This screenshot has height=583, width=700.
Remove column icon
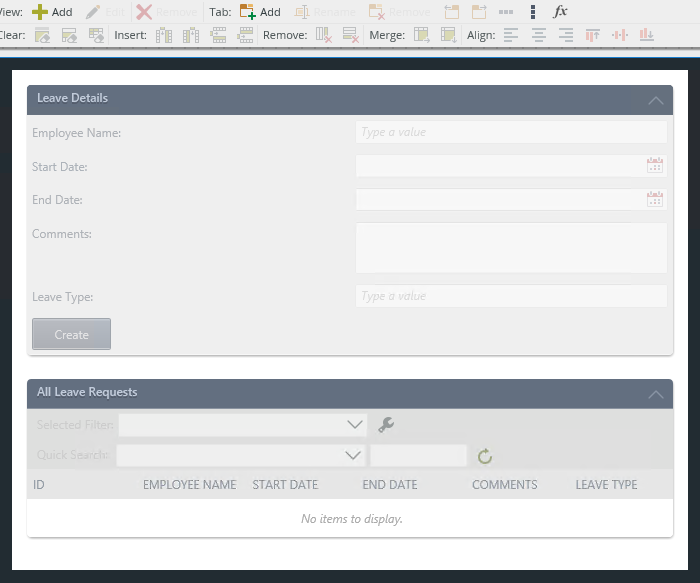point(324,35)
